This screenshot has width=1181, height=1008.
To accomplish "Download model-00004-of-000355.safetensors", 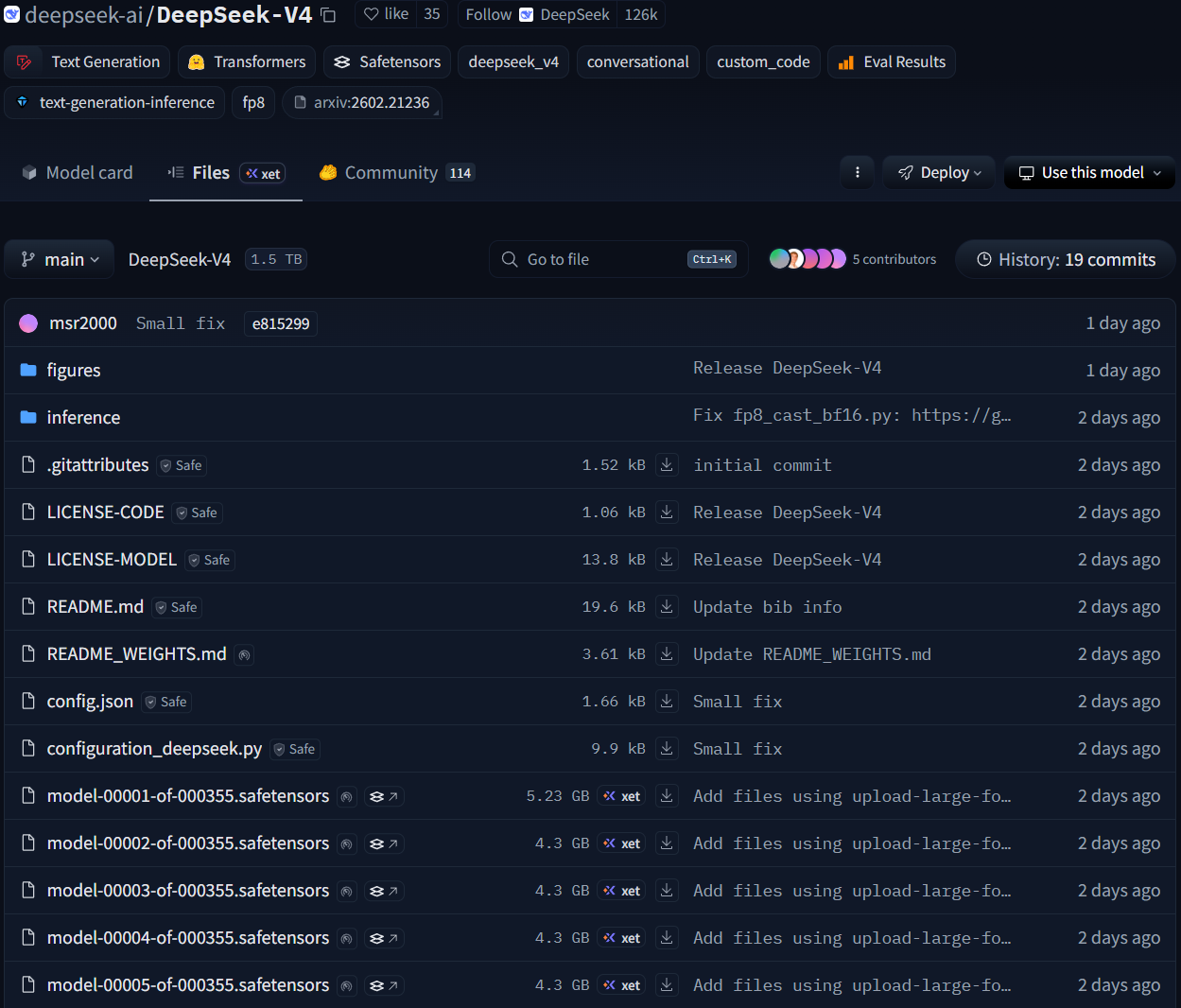I will [667, 937].
